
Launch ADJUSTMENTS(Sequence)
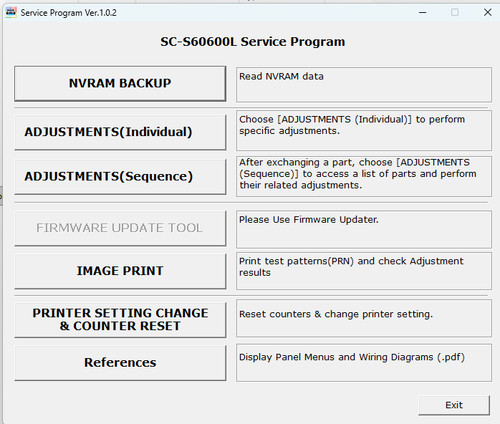pyautogui.click(x=120, y=176)
